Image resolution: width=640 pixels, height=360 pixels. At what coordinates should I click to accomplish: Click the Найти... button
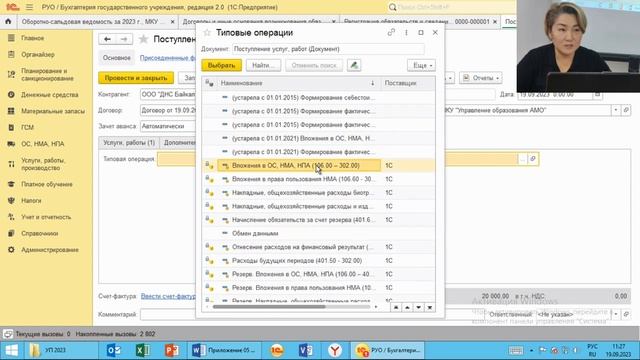pyautogui.click(x=263, y=65)
